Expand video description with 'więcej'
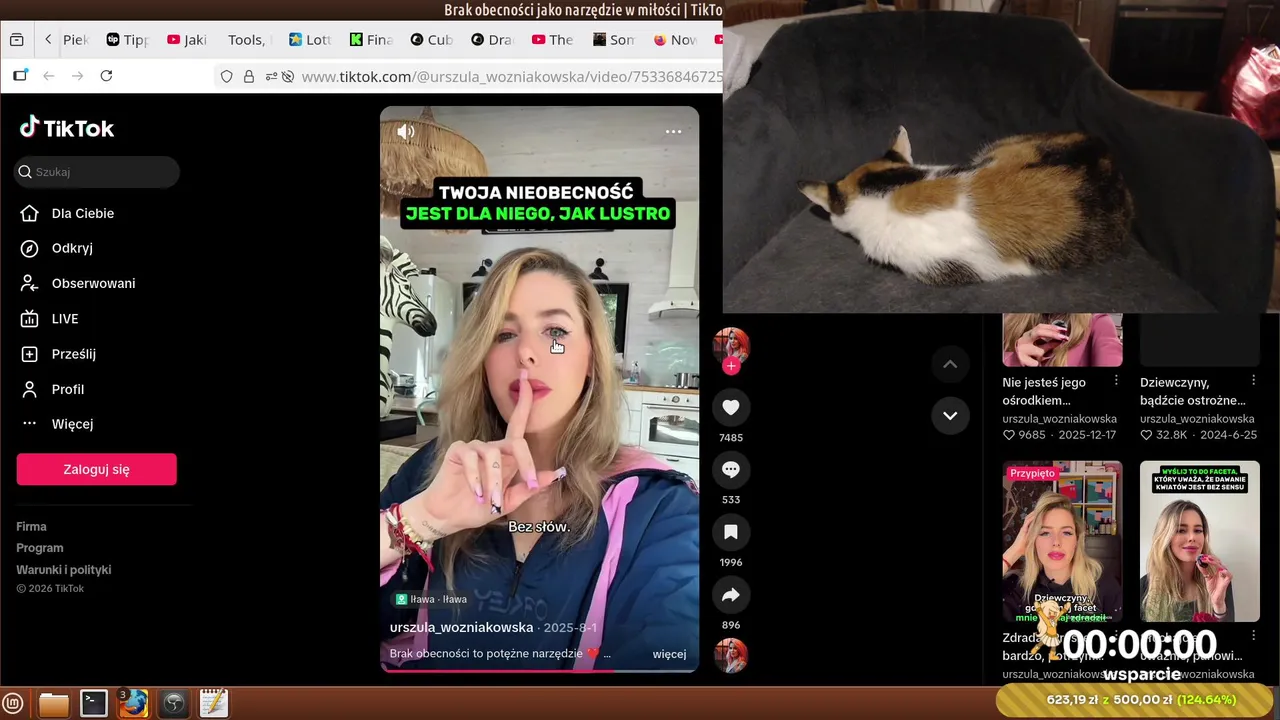1280x720 pixels. (669, 654)
